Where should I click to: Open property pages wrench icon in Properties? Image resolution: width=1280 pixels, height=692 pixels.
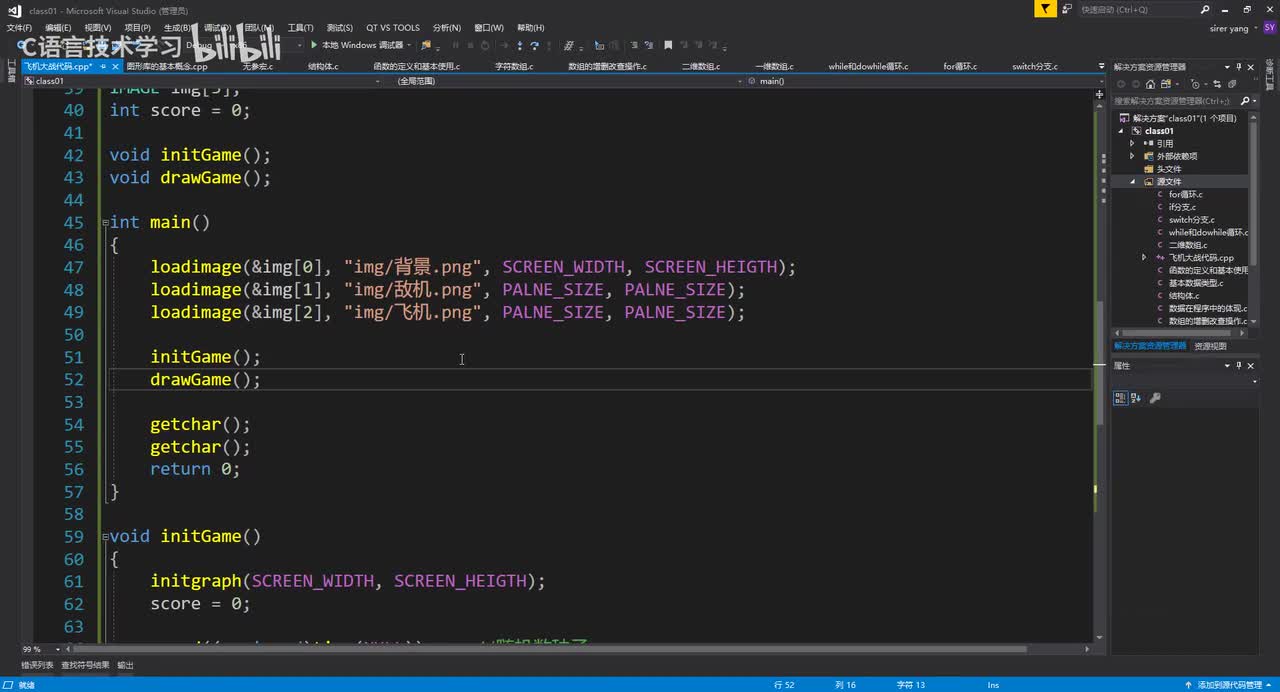pyautogui.click(x=1155, y=398)
